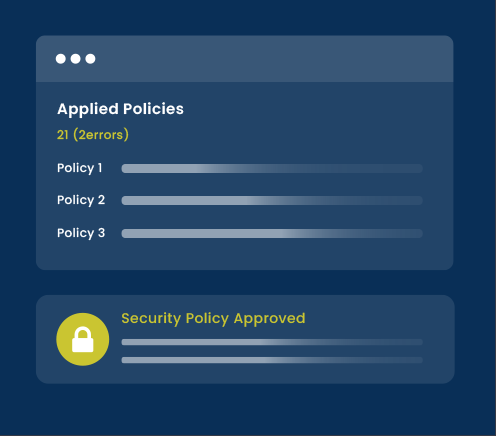Click the Policy 2 progress bar
Image resolution: width=496 pixels, height=436 pixels.
pos(272,200)
